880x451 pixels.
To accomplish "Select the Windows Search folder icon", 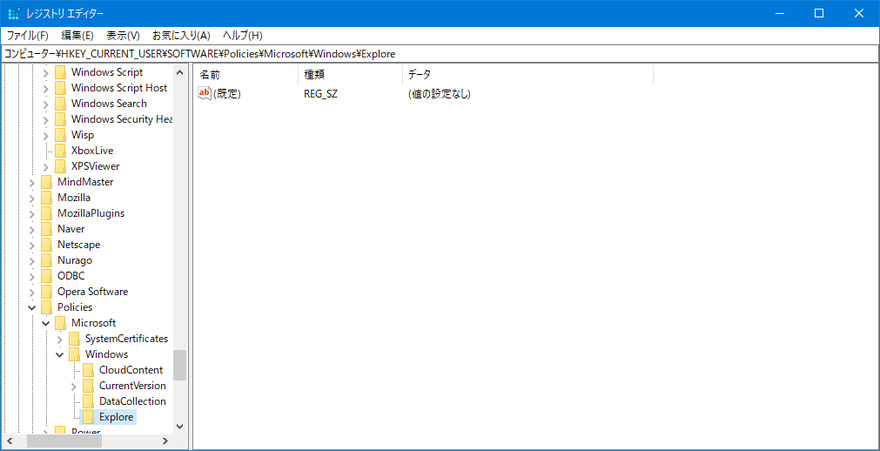I will click(61, 104).
